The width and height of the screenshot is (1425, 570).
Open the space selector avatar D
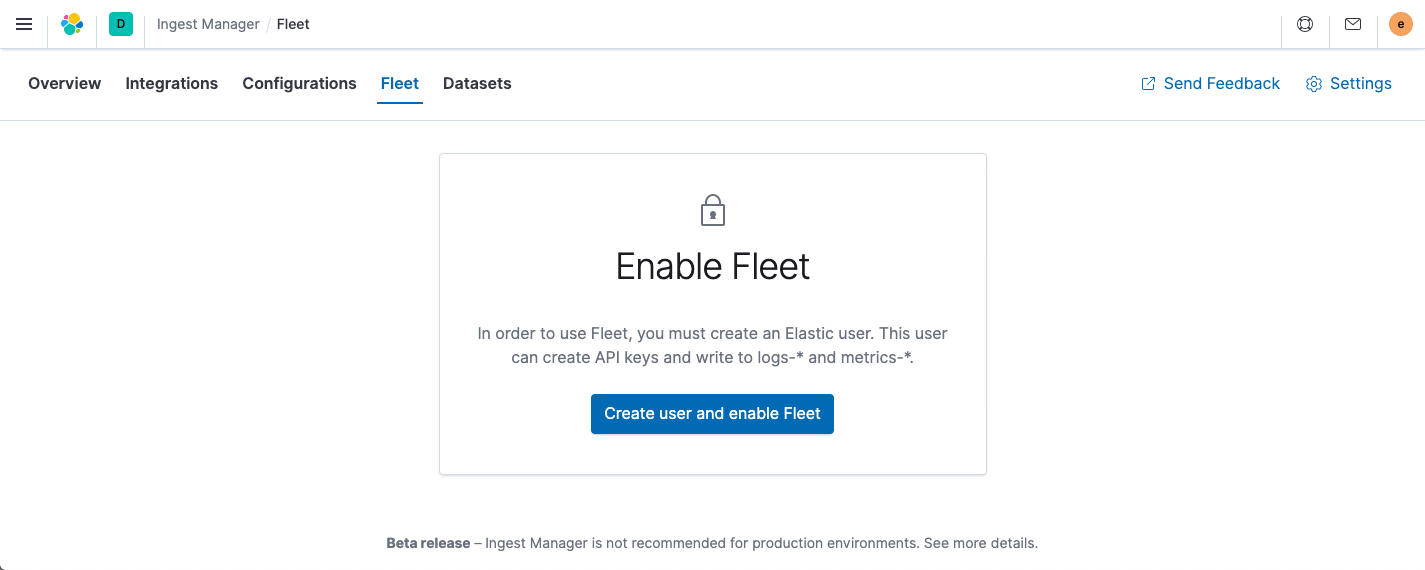point(121,24)
